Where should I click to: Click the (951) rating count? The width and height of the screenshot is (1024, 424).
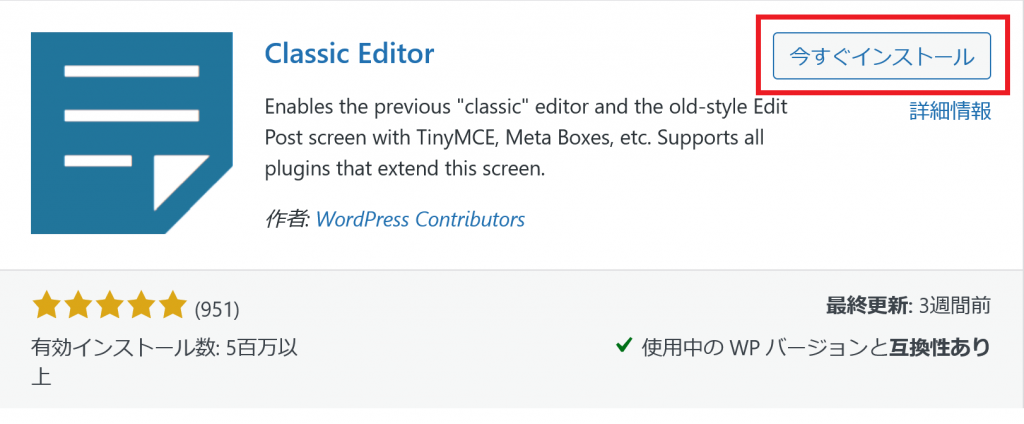pyautogui.click(x=217, y=309)
